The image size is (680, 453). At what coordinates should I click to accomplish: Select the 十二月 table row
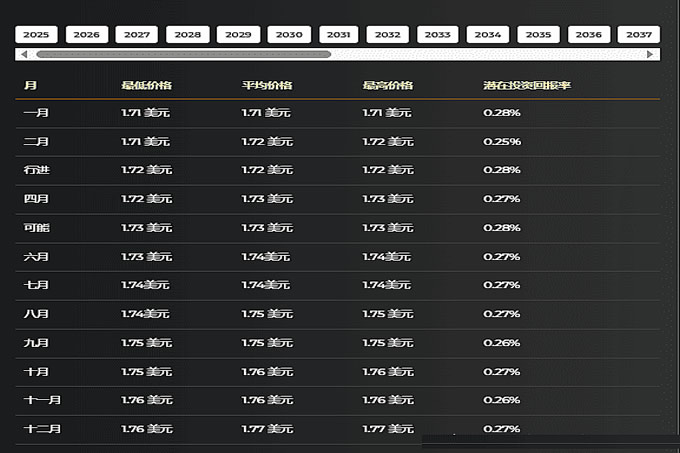point(338,429)
